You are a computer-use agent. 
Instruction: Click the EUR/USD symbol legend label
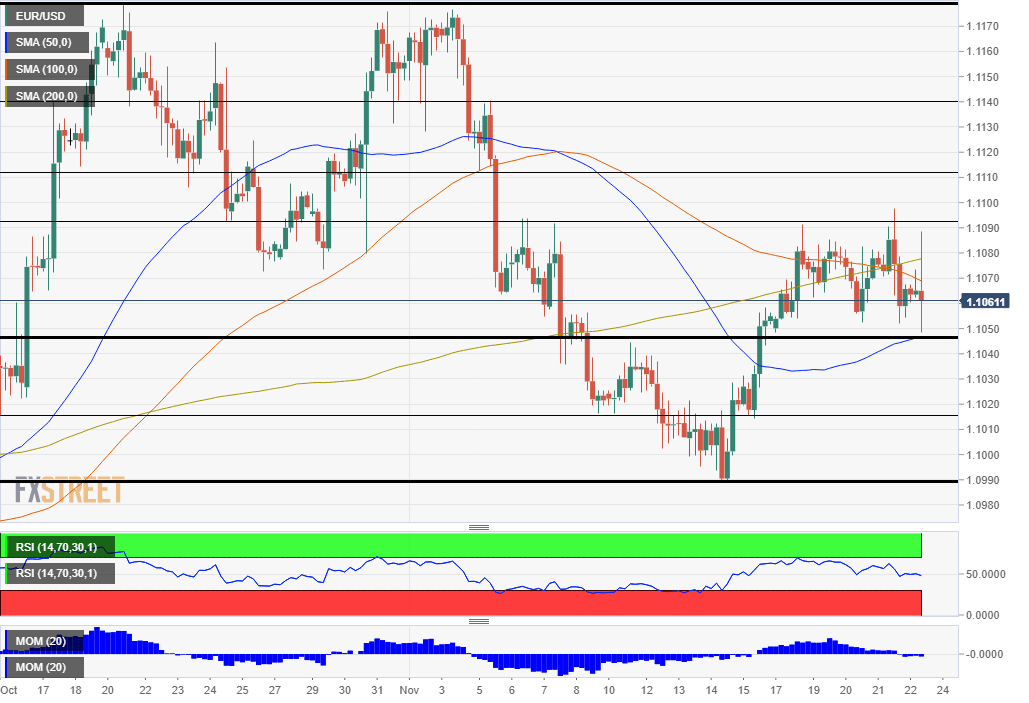click(42, 17)
